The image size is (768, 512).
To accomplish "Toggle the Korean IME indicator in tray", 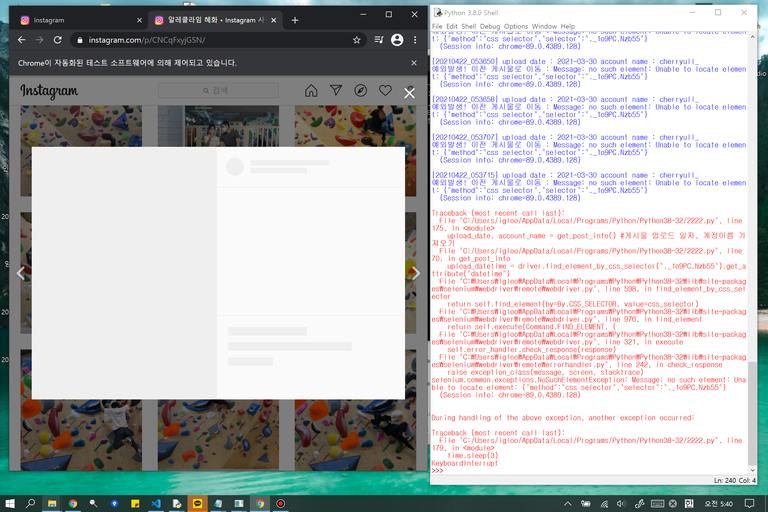I will coord(689,503).
